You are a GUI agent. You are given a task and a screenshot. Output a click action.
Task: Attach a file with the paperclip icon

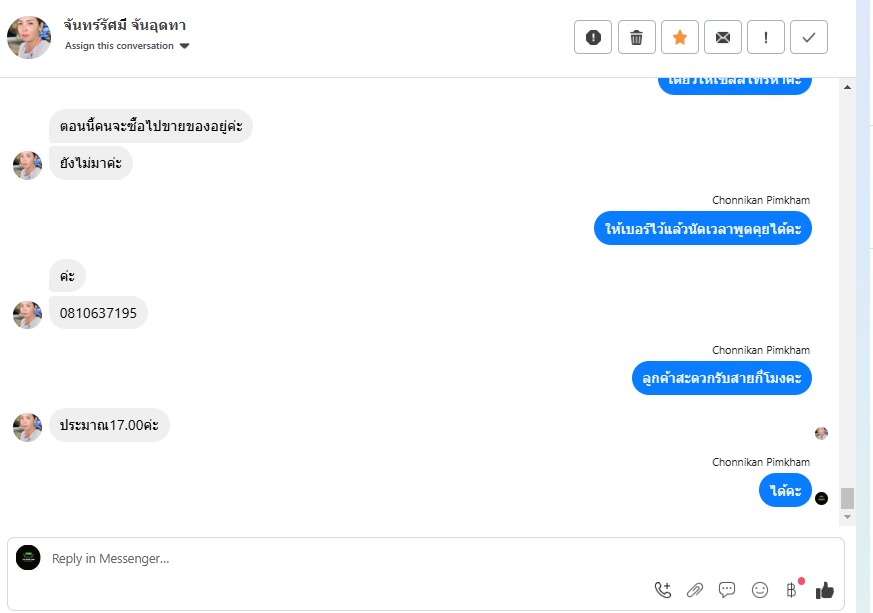tap(695, 590)
